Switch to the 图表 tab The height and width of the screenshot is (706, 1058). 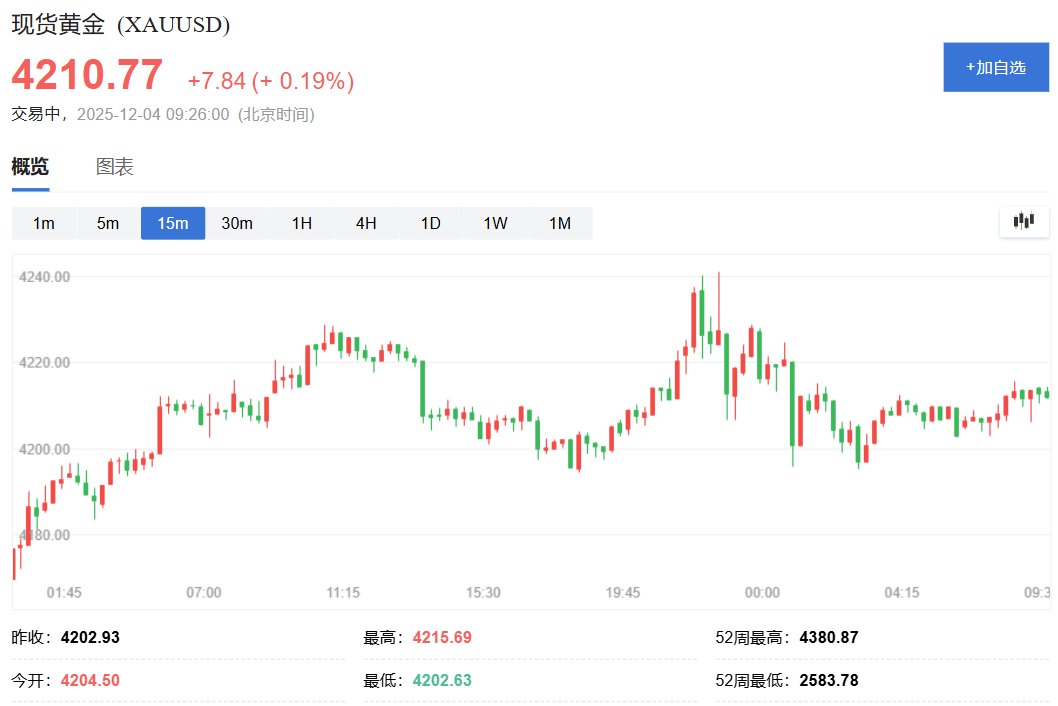tap(115, 167)
